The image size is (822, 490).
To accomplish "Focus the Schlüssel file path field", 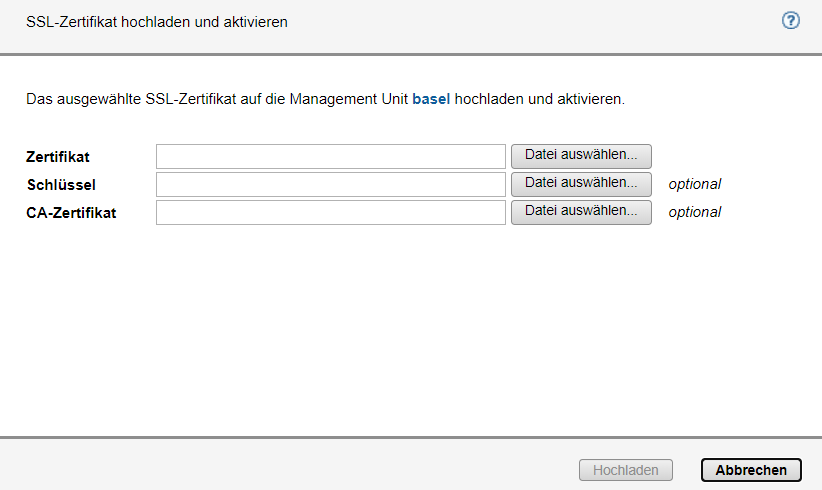I will [331, 184].
